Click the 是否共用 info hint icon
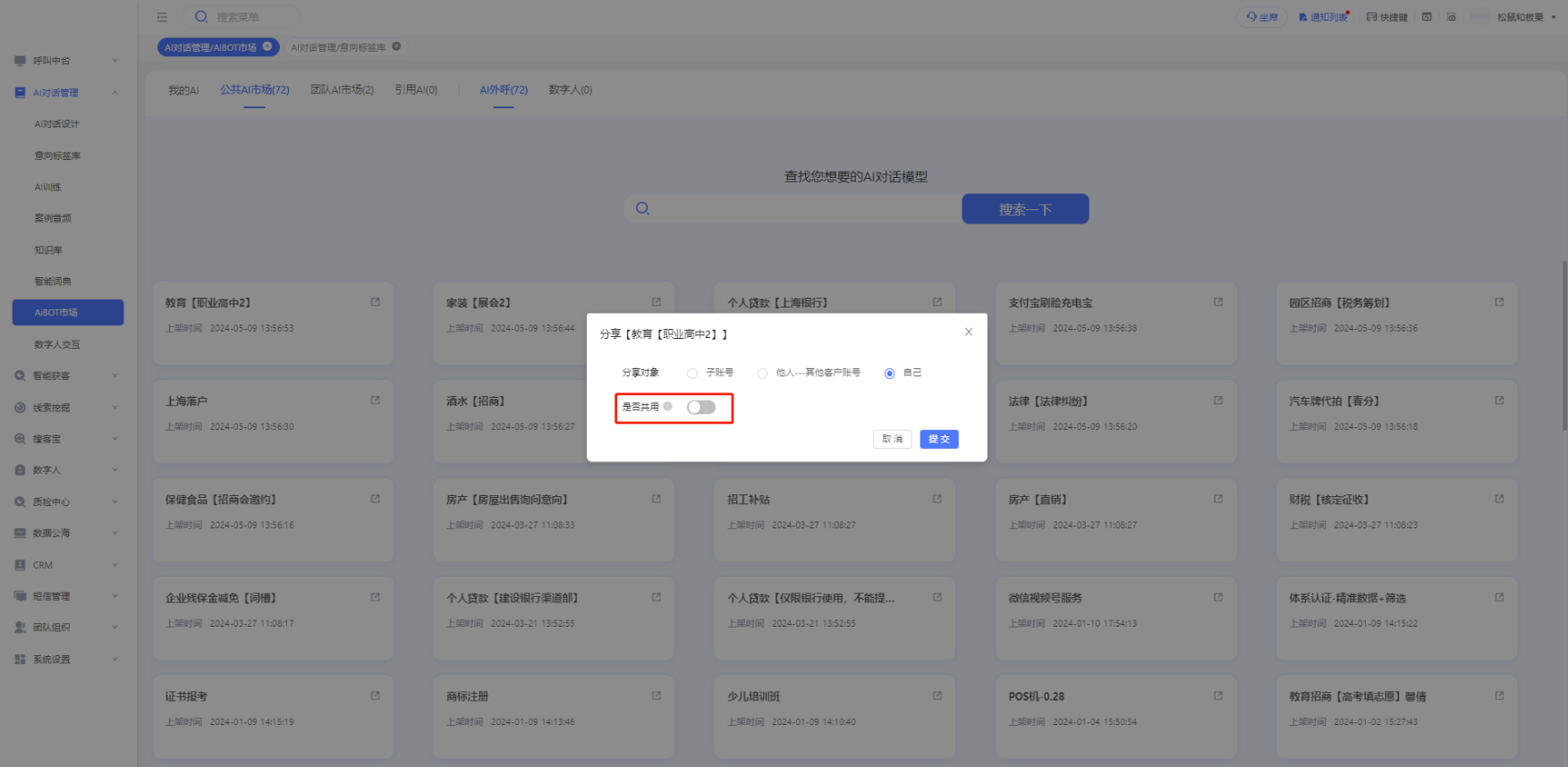Screen dimensions: 1568x767 668,407
